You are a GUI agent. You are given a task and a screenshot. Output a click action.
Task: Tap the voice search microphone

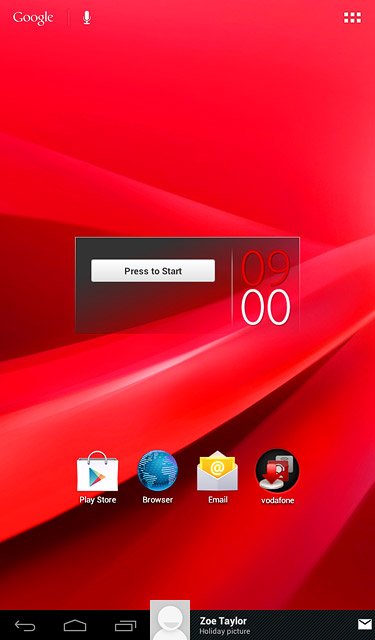(x=87, y=18)
